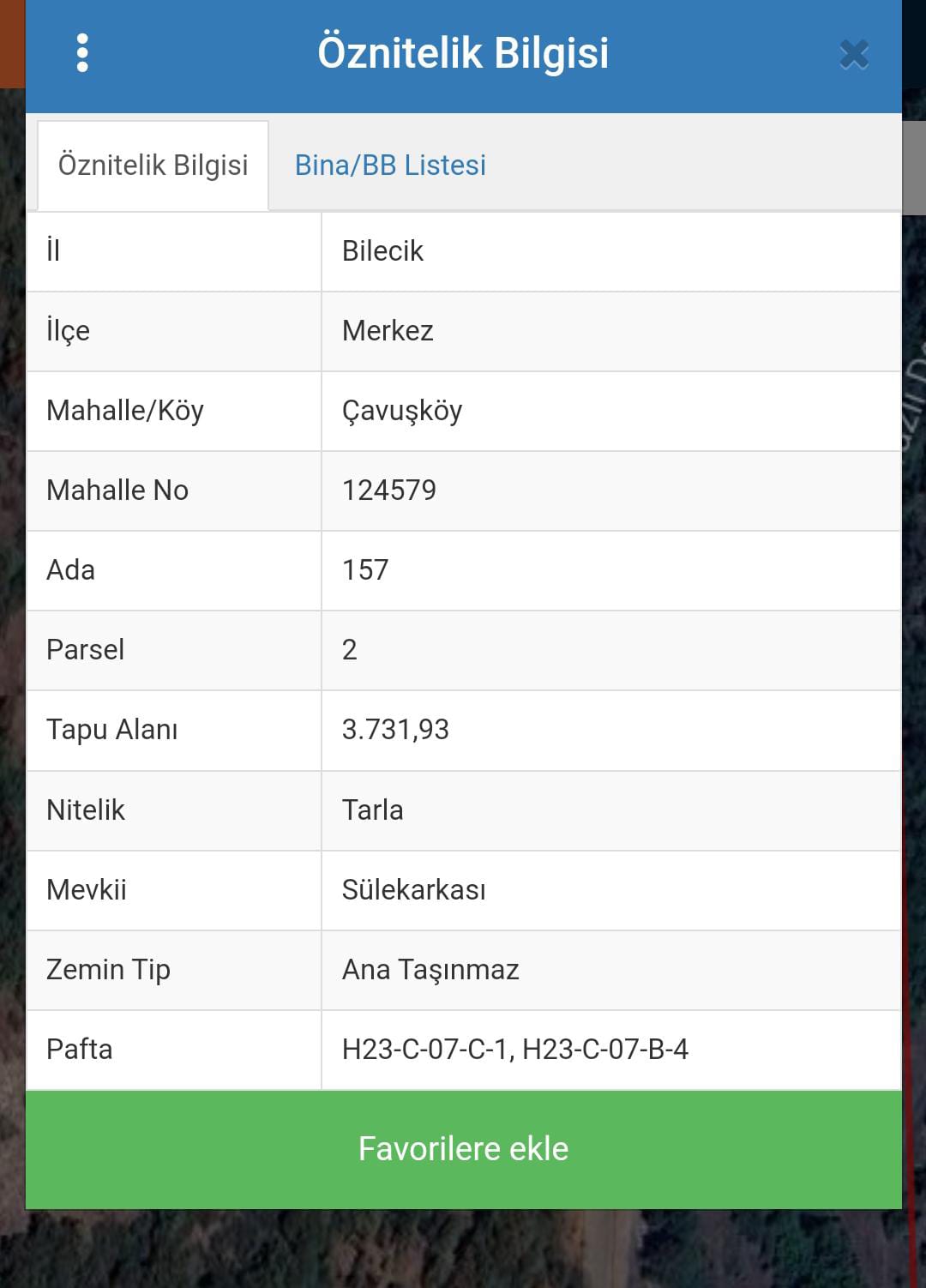Click the Ada value 157
This screenshot has width=926, height=1288.
[365, 570]
